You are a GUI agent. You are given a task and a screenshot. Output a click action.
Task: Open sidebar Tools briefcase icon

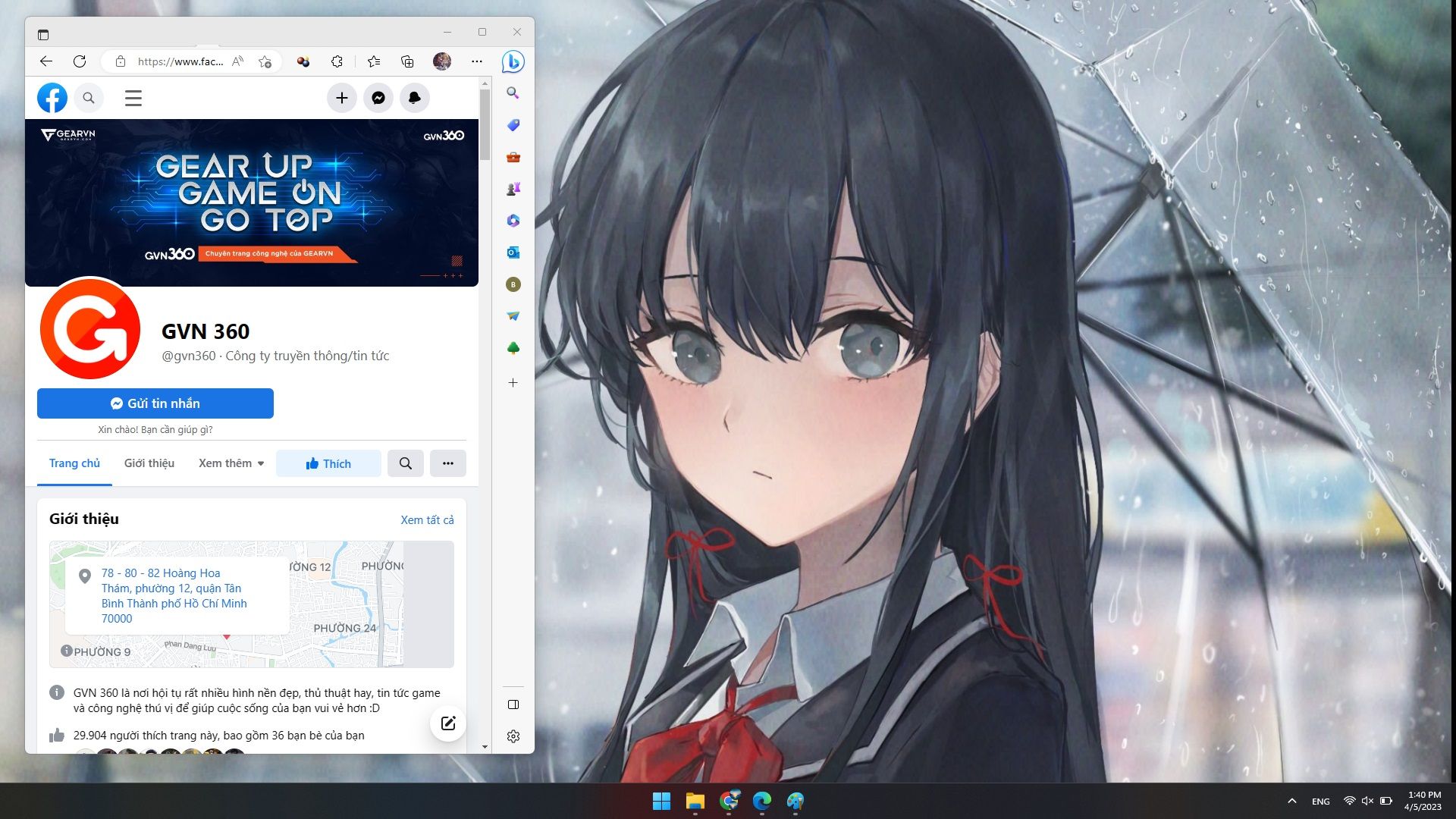tap(513, 157)
